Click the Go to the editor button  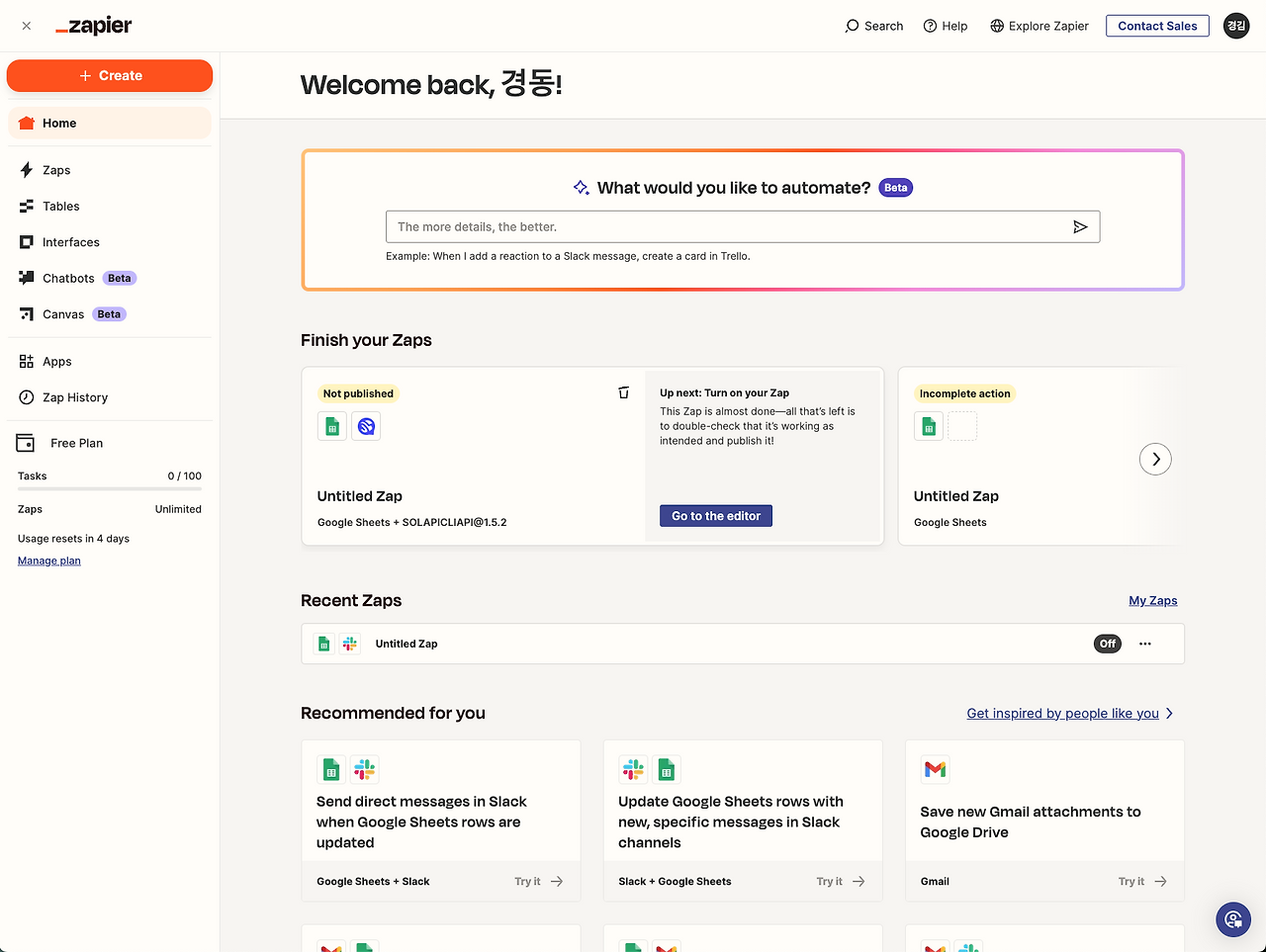[x=716, y=516]
